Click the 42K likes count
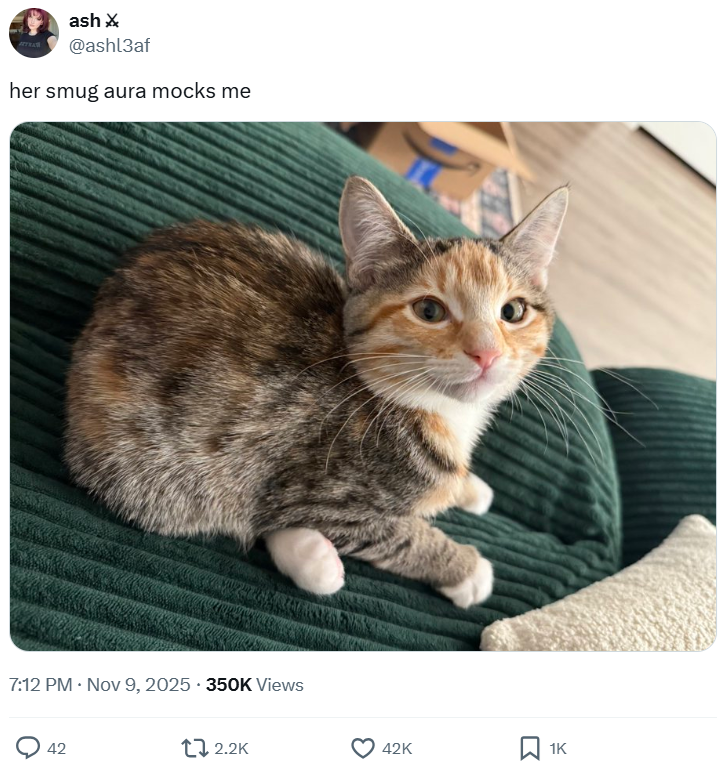This screenshot has width=726, height=771. click(x=397, y=748)
